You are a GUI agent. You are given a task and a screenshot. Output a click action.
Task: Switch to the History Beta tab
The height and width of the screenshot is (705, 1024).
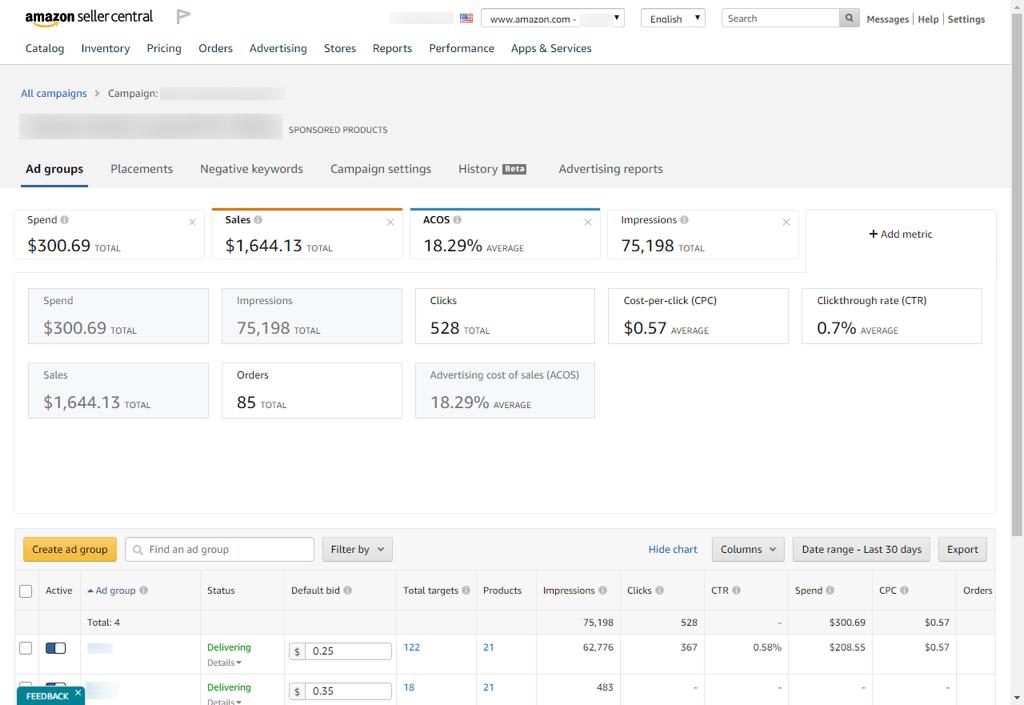[x=492, y=169]
